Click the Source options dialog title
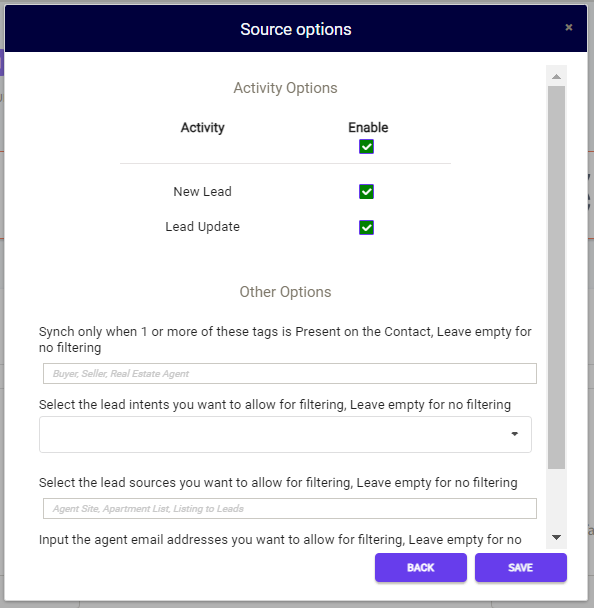 (296, 29)
